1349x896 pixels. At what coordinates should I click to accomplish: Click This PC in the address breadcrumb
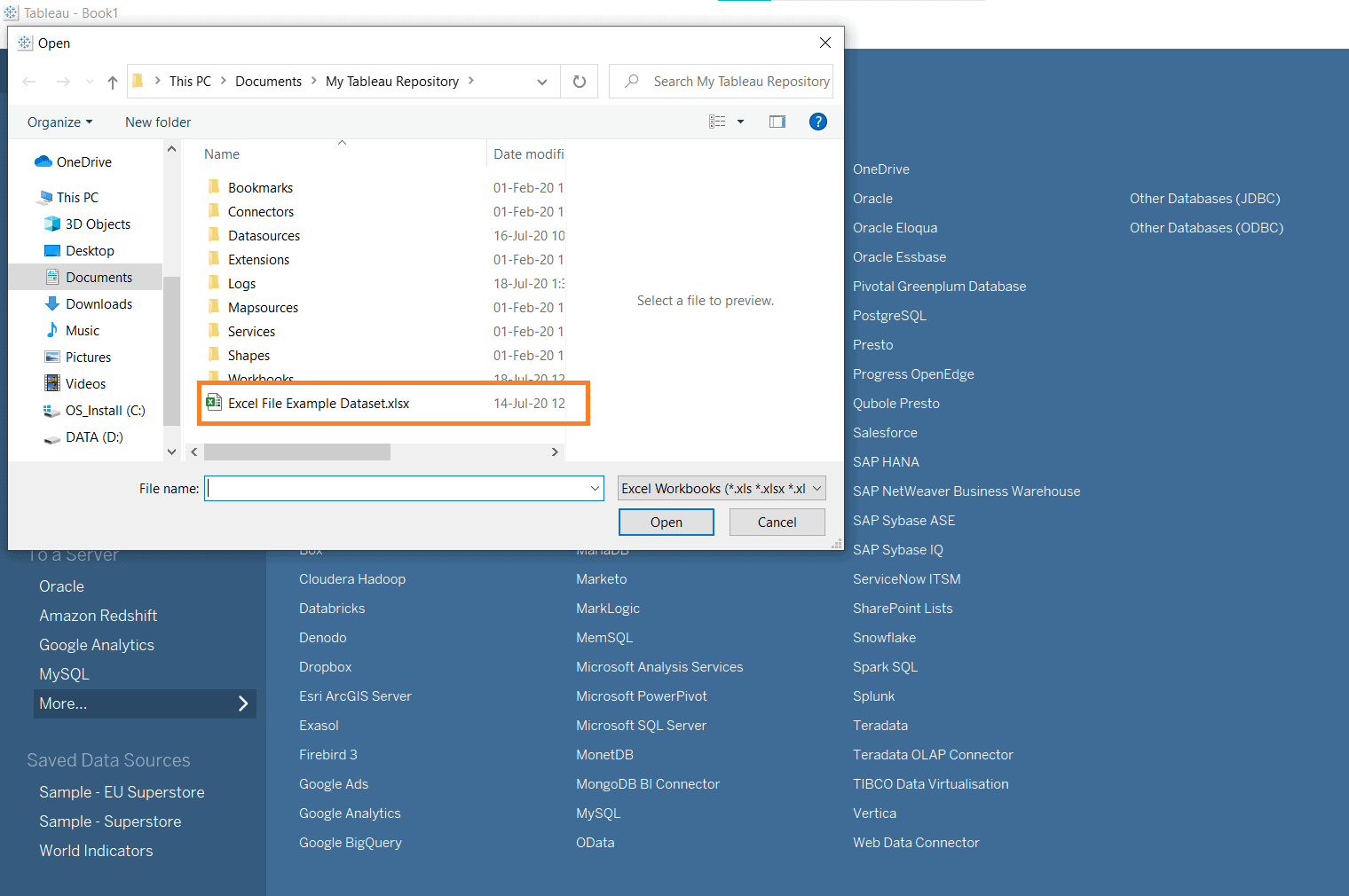pos(190,81)
